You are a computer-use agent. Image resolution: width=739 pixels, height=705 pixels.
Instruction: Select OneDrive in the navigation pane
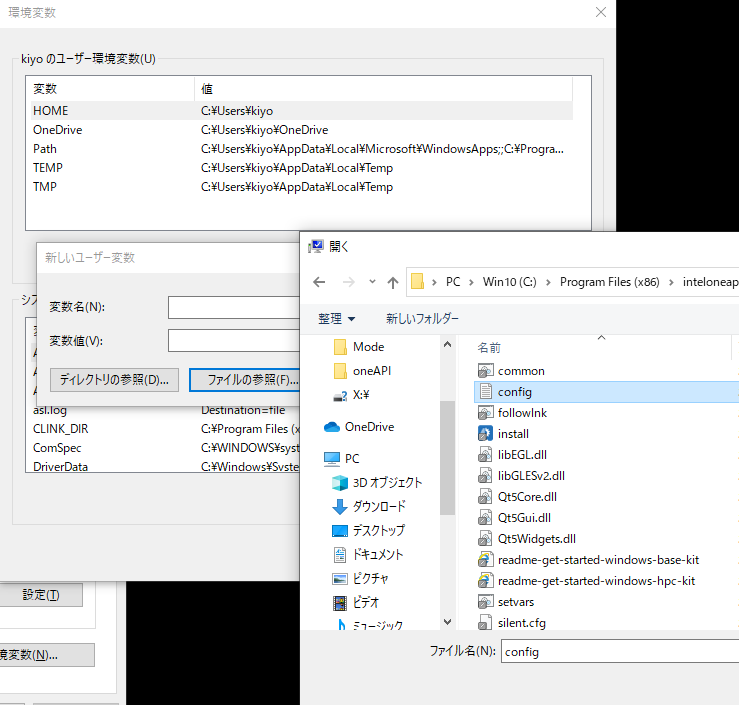click(359, 427)
